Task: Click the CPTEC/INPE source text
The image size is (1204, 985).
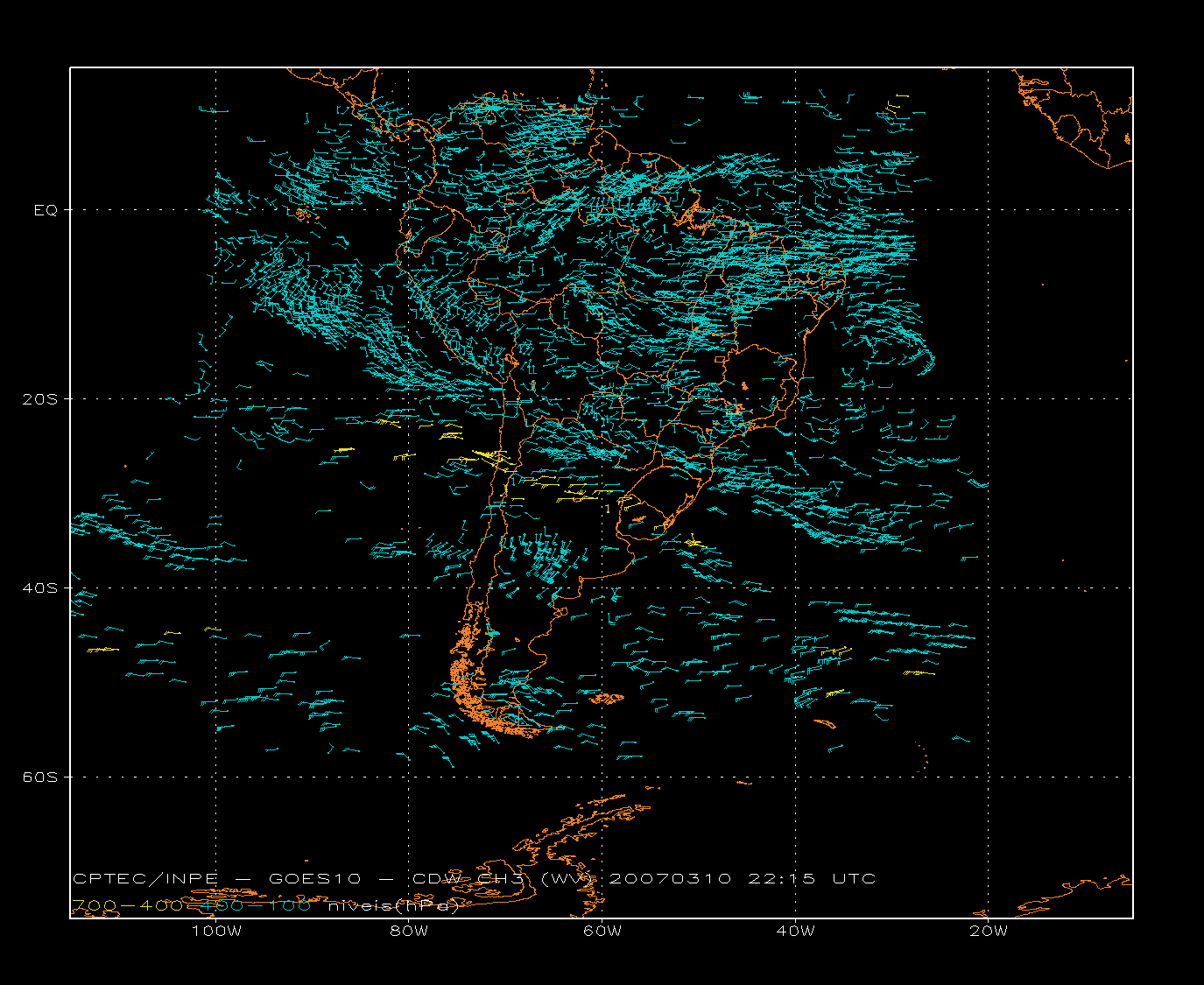Action: click(144, 879)
